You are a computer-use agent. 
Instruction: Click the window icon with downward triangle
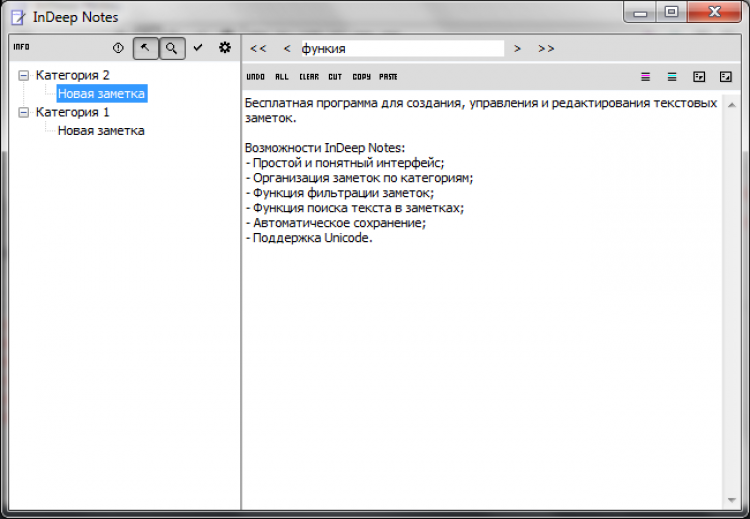[x=699, y=77]
